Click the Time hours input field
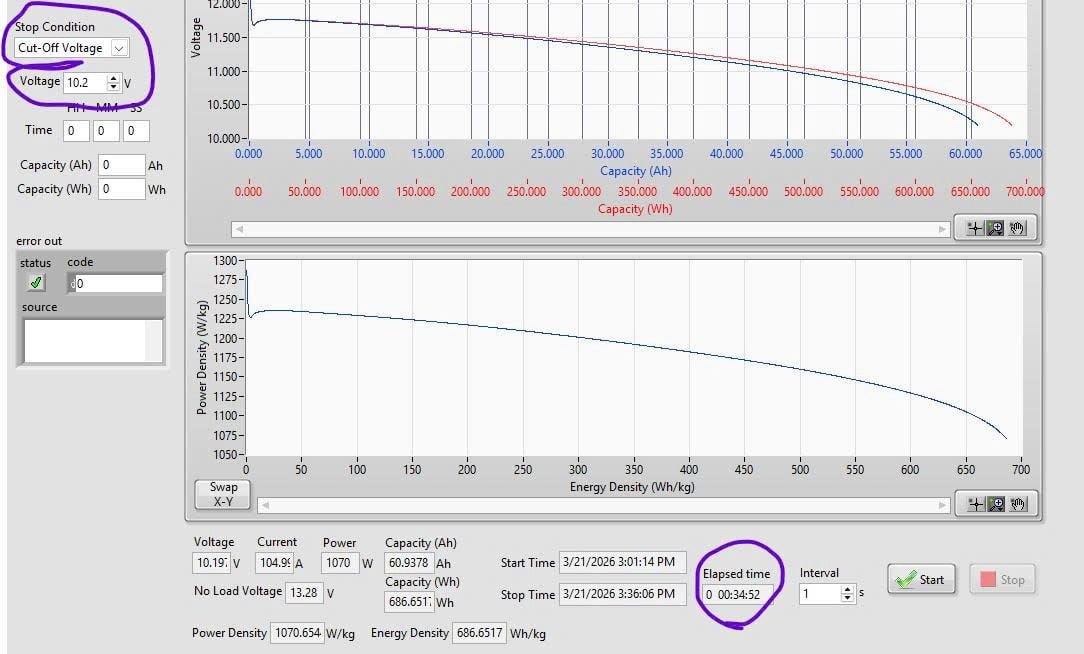 pyautogui.click(x=76, y=131)
